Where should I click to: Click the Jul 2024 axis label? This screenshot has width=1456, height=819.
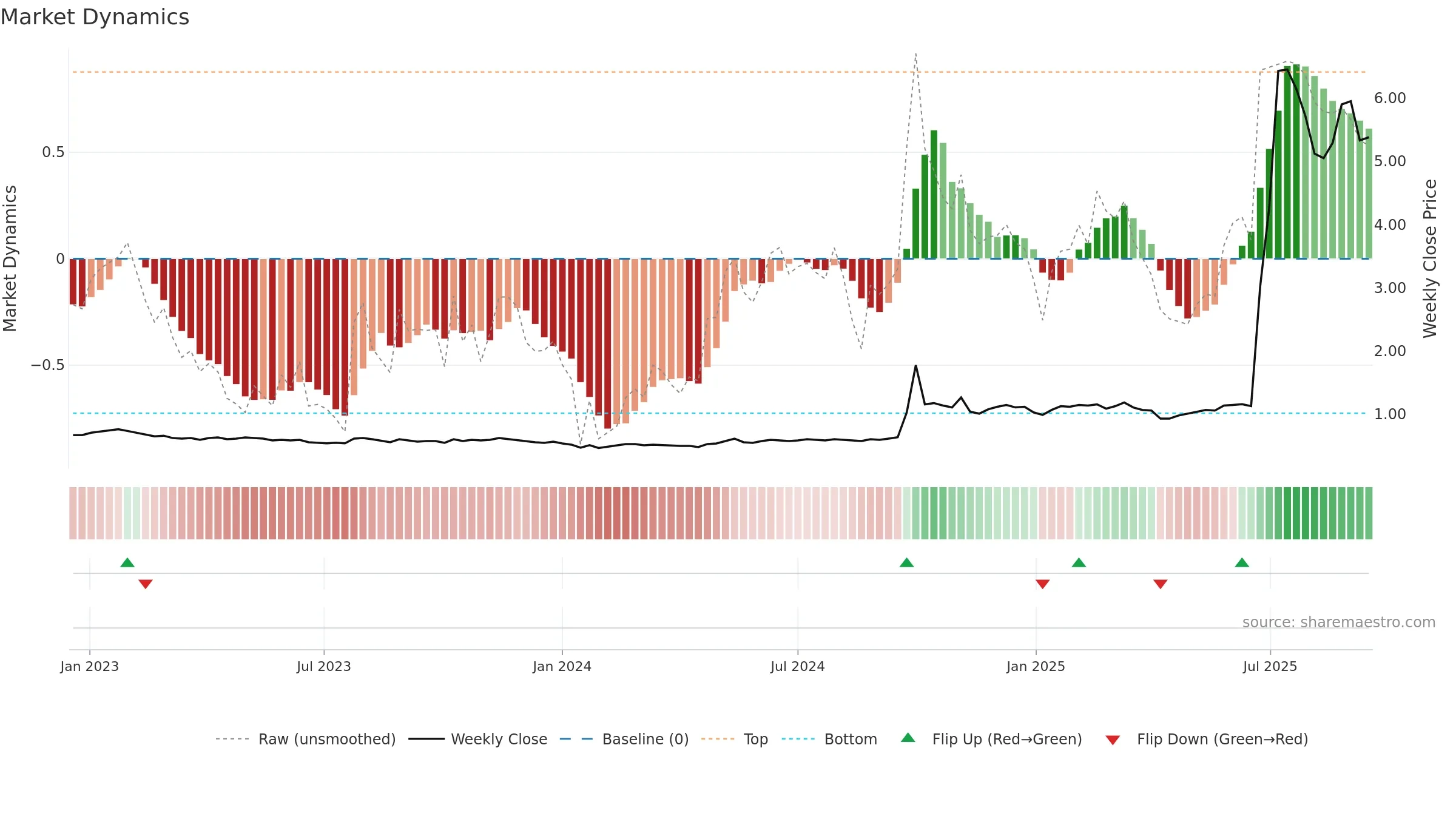pos(798,666)
